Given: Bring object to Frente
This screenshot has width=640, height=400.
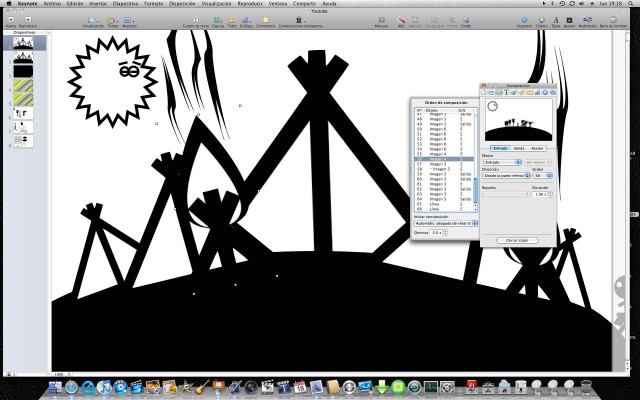Looking at the screenshot, I should (452, 22).
